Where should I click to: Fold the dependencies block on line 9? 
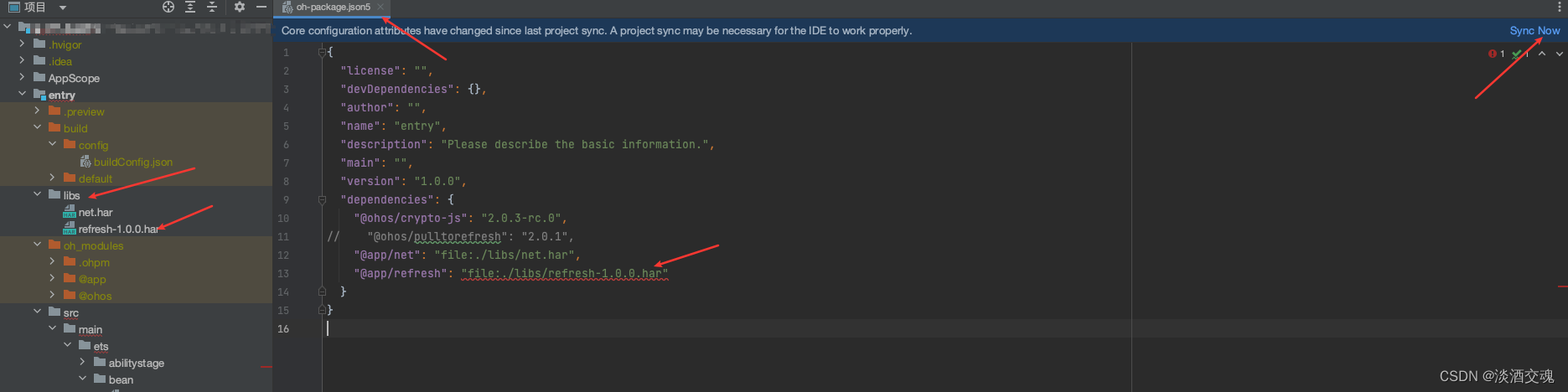(322, 199)
